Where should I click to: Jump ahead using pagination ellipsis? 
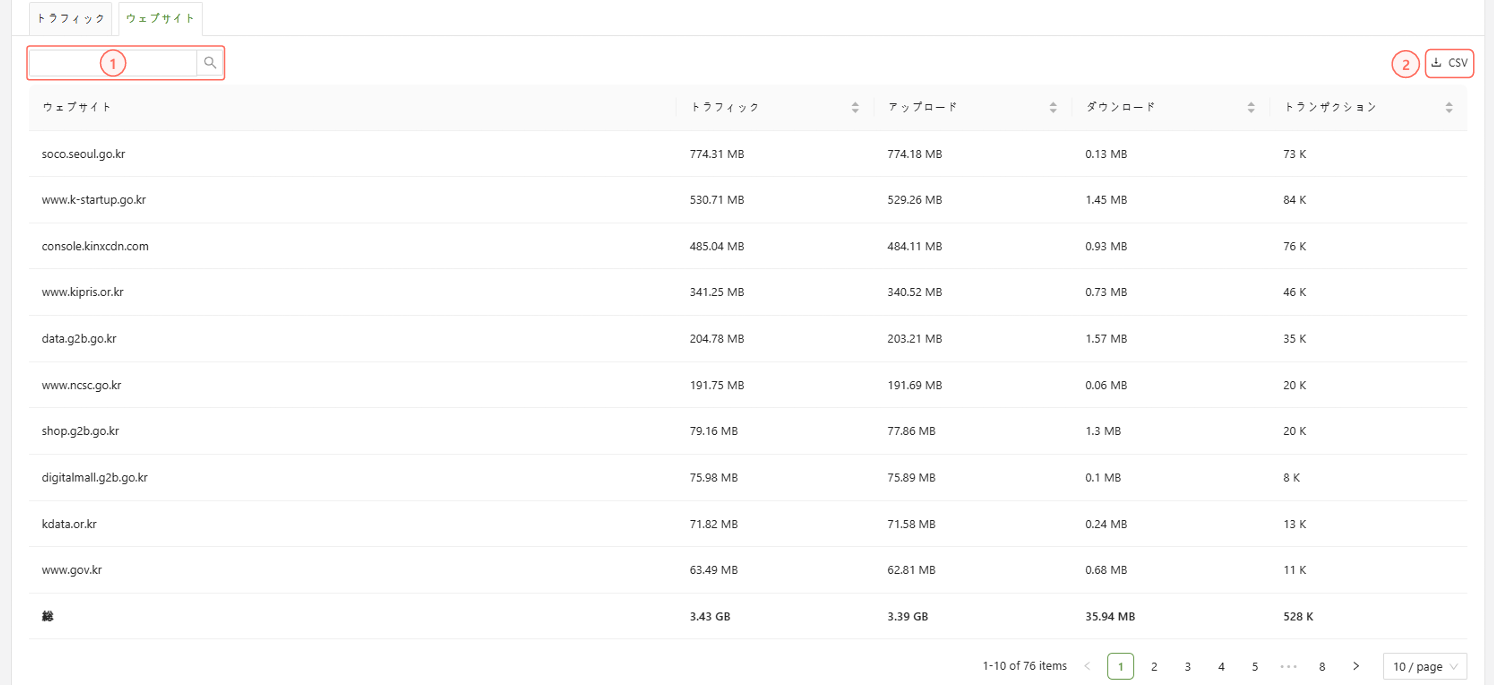tap(1288, 666)
